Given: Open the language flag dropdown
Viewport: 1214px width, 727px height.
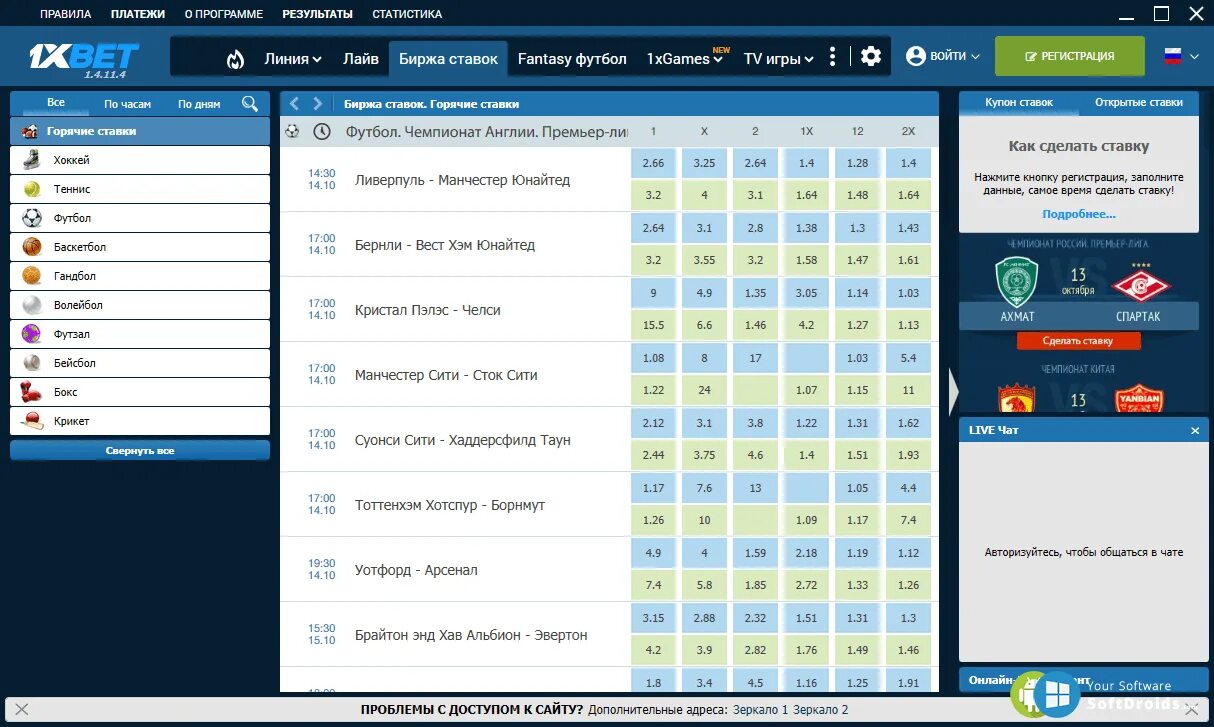Looking at the screenshot, I should pos(1181,57).
